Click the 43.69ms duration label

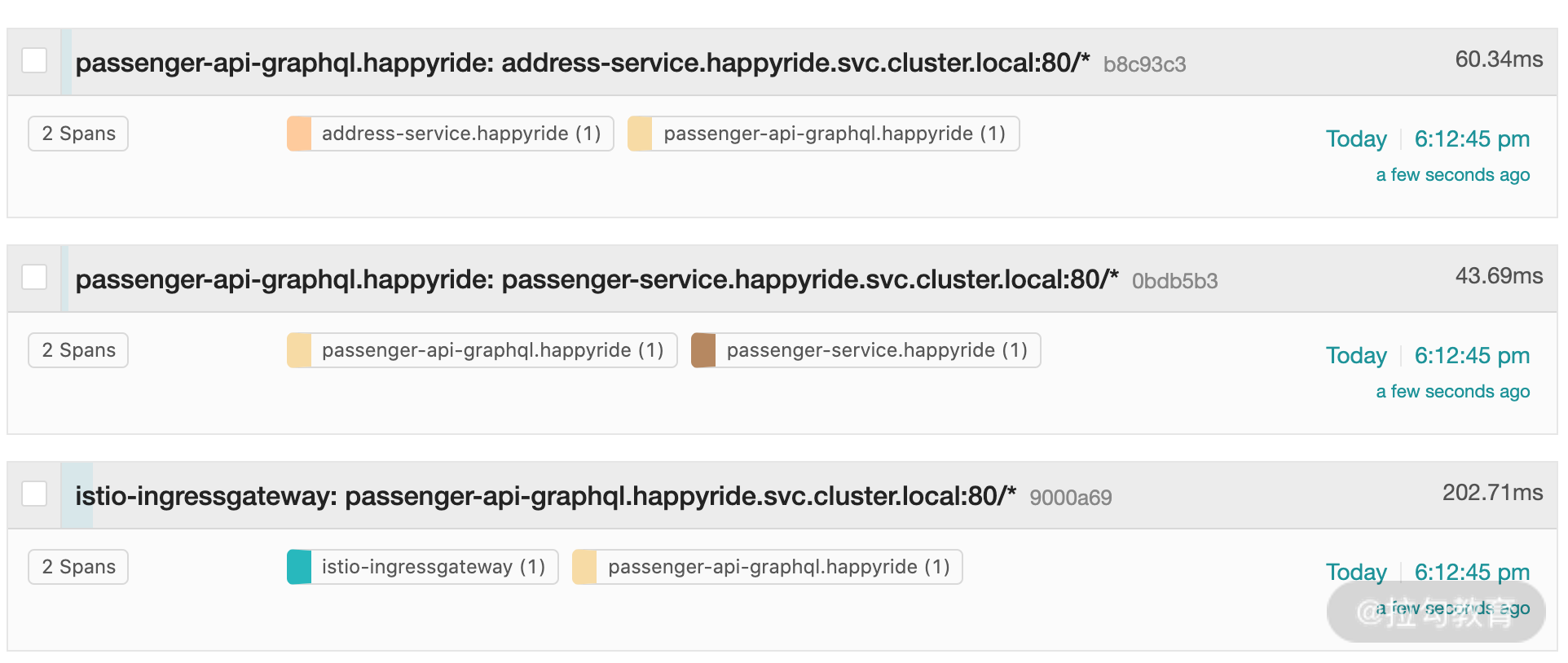(1499, 276)
